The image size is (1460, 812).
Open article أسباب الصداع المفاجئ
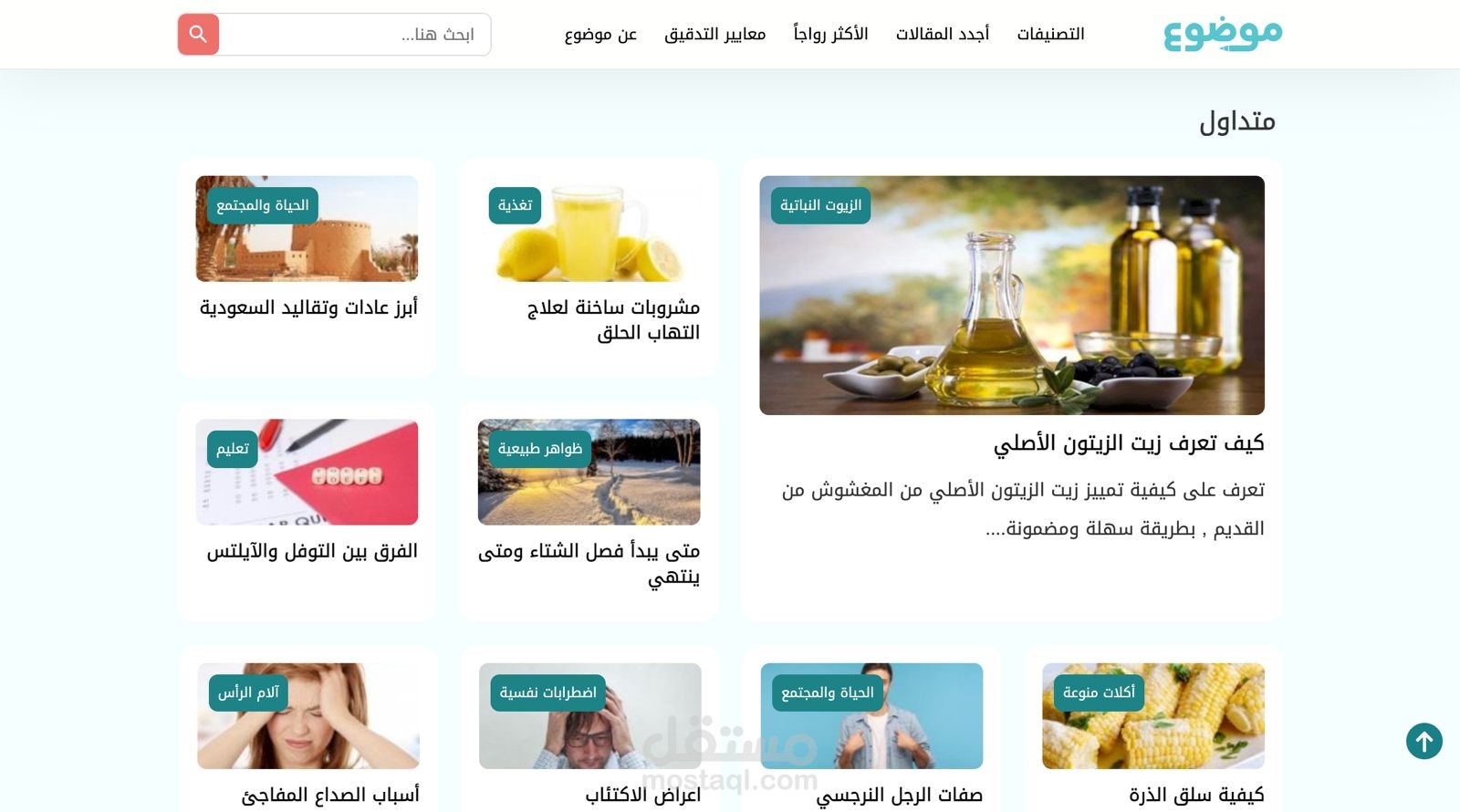point(330,795)
